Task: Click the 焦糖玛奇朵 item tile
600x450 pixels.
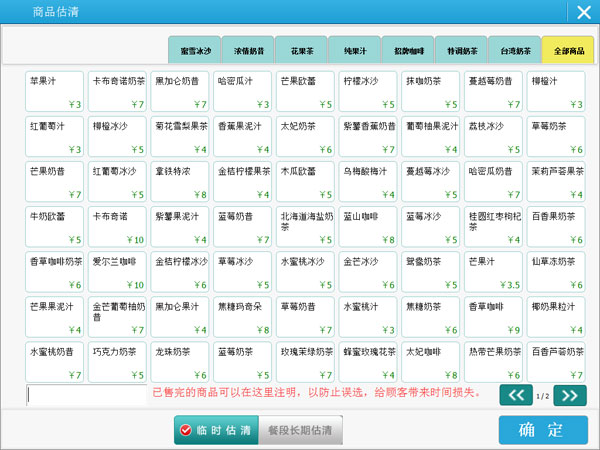Action: pos(243,316)
